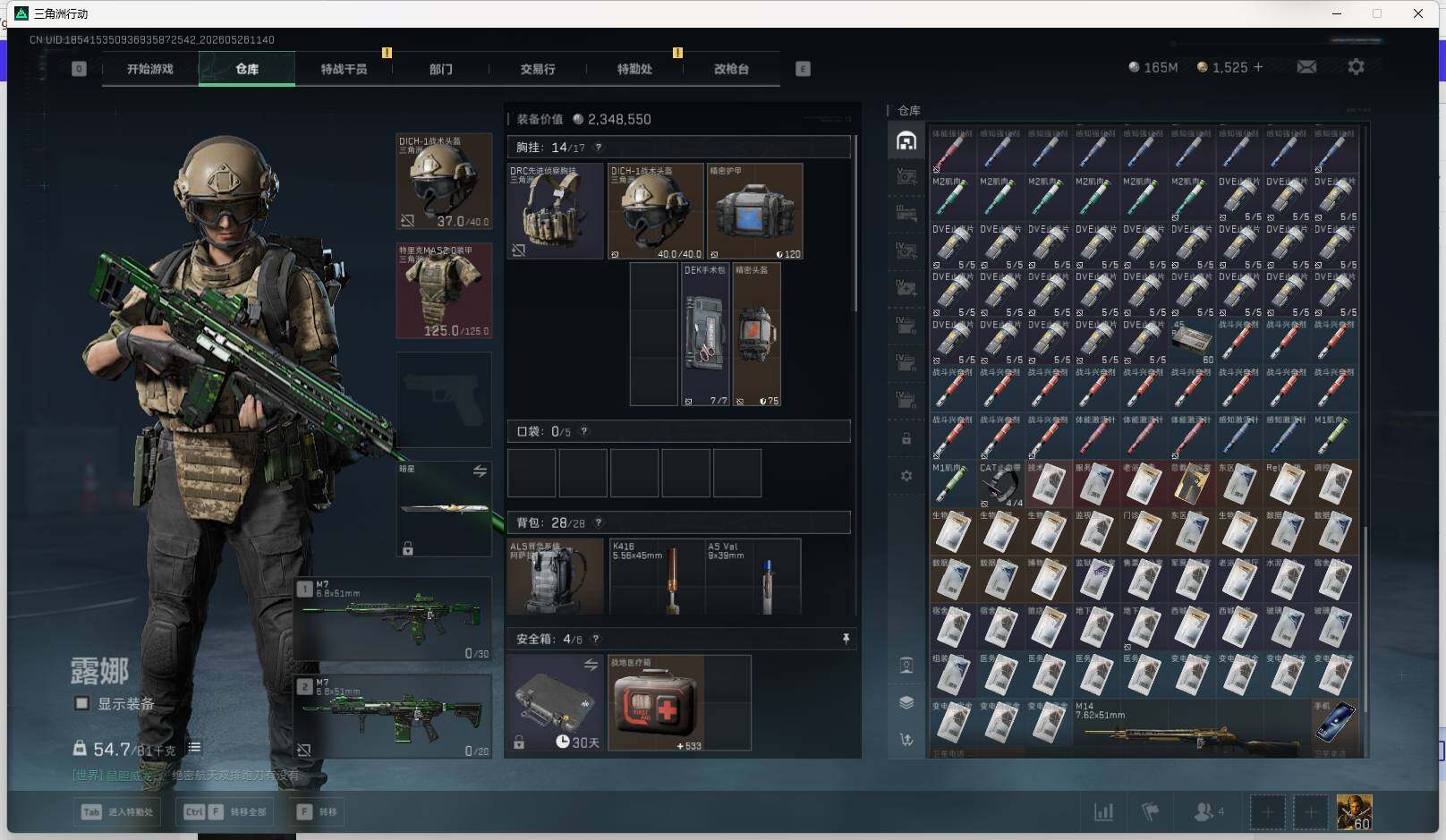Click the 进入特勤处 Tab button

click(x=117, y=812)
